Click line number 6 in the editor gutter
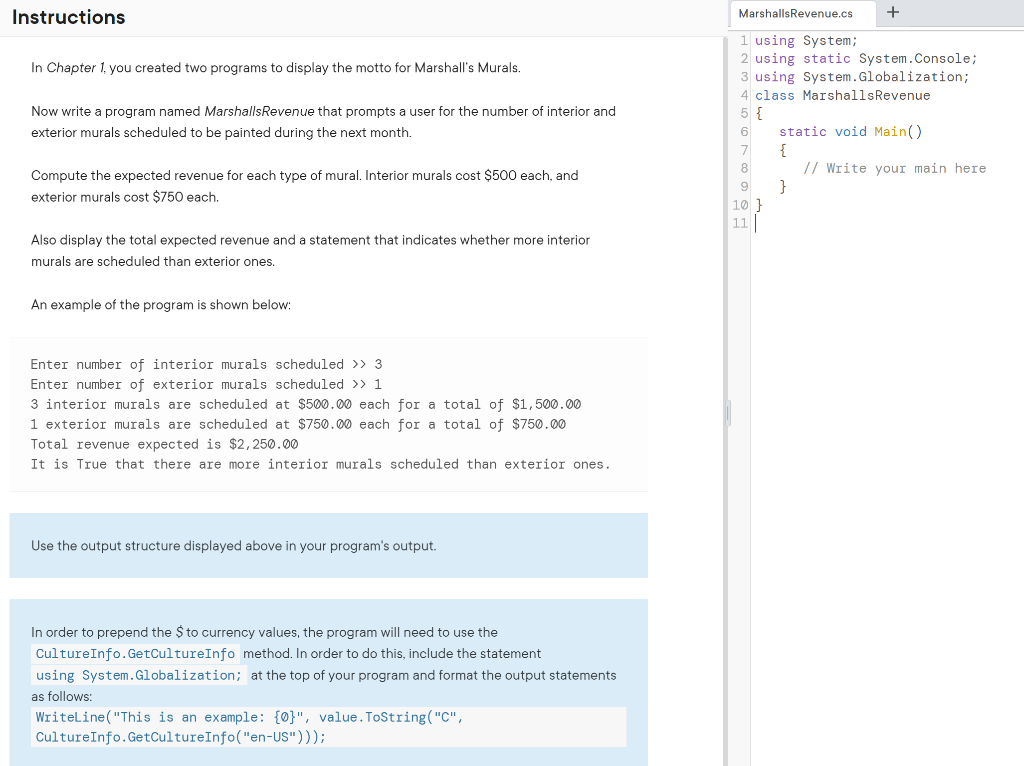 point(743,131)
